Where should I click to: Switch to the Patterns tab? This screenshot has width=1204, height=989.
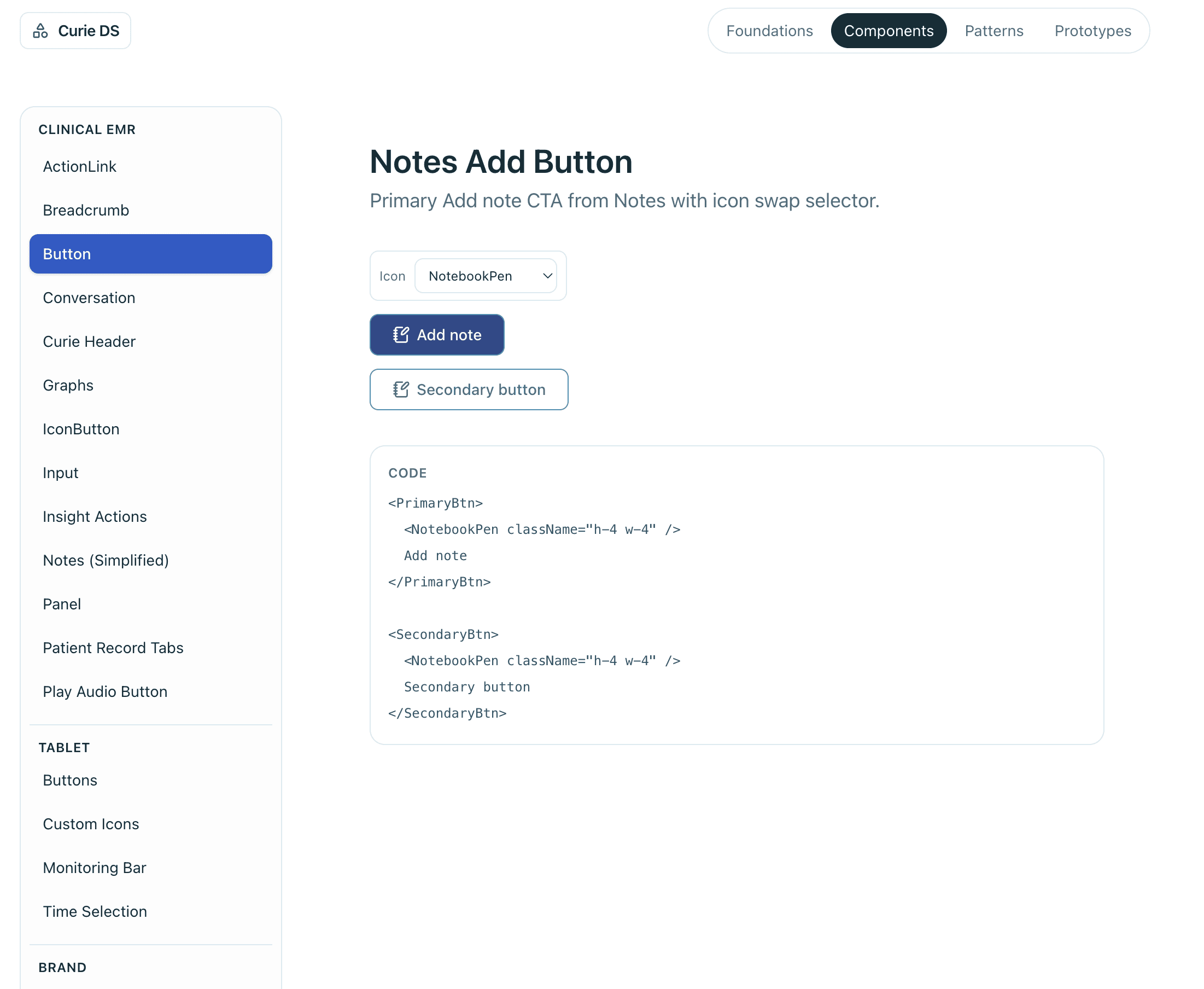(x=994, y=31)
